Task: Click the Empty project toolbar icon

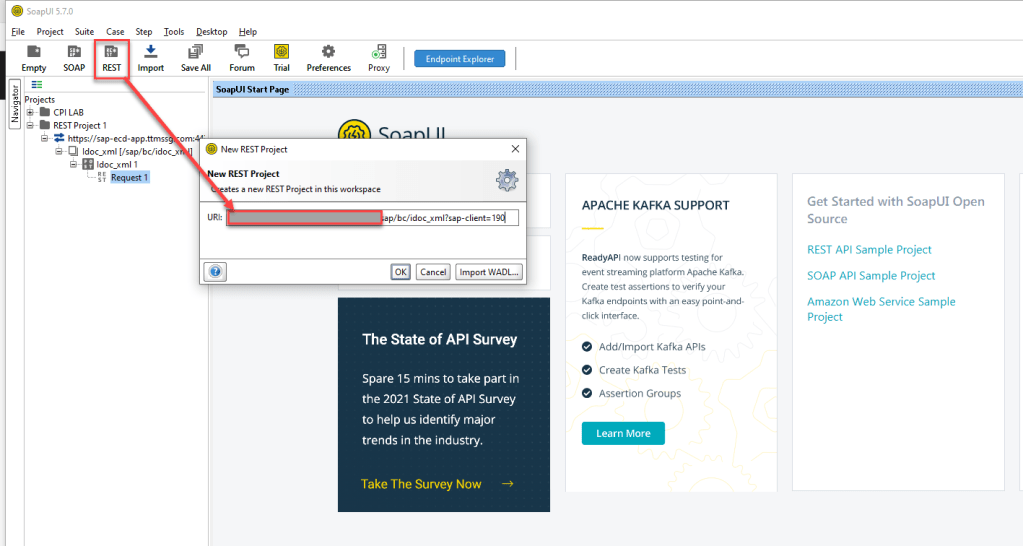Action: (34, 58)
